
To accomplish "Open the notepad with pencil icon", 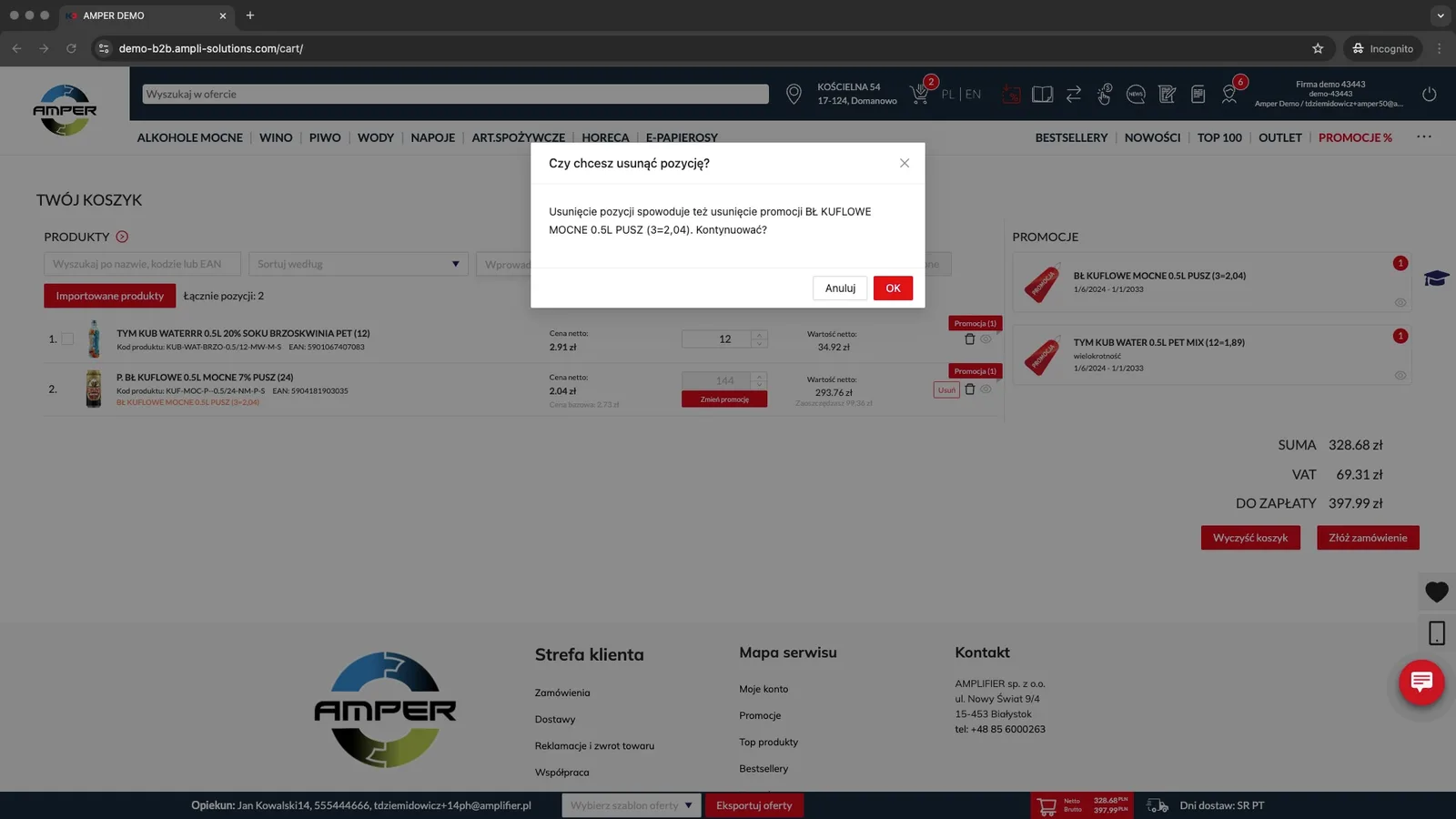I will click(1167, 94).
